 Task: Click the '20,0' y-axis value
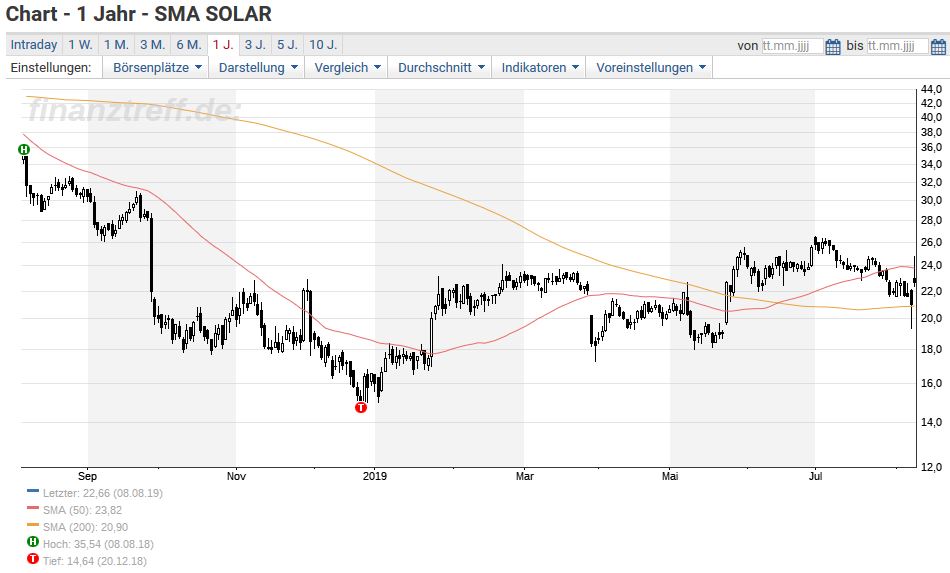[x=931, y=318]
